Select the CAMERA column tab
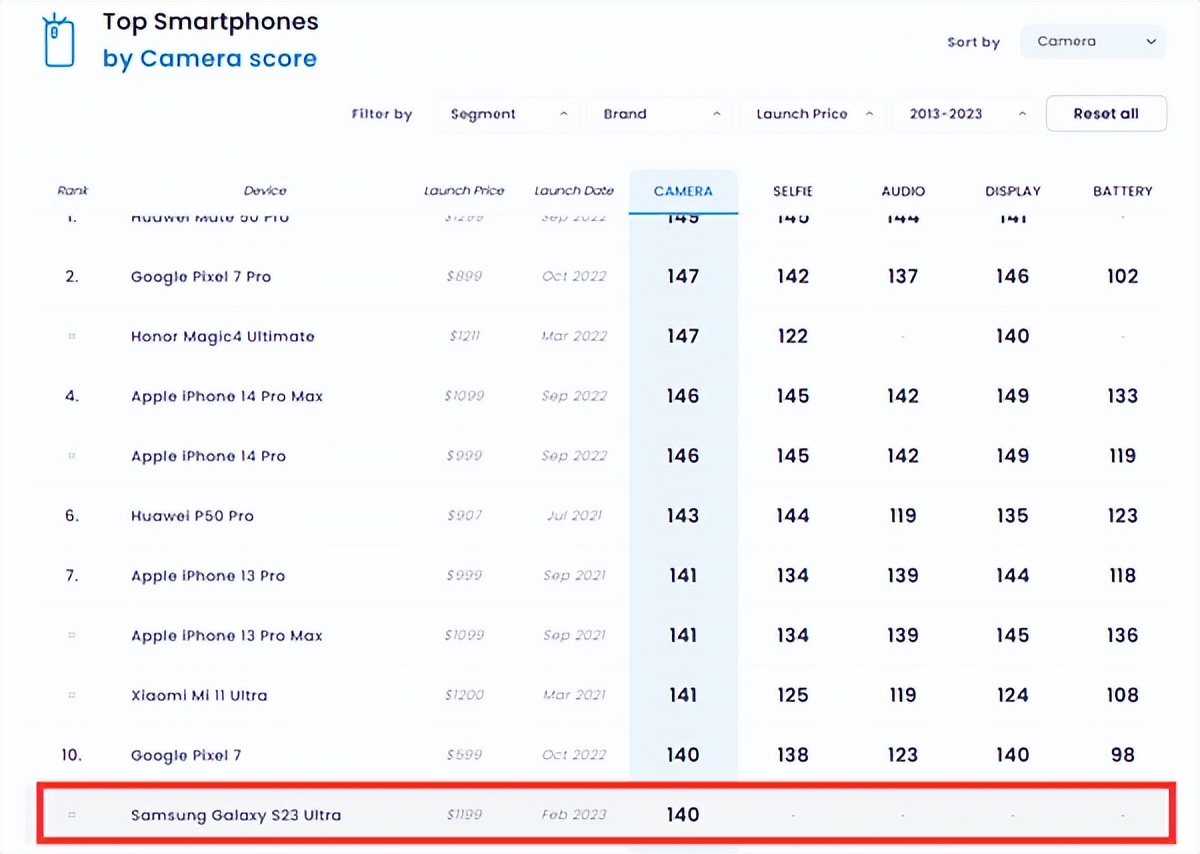1200x854 pixels. (x=683, y=191)
